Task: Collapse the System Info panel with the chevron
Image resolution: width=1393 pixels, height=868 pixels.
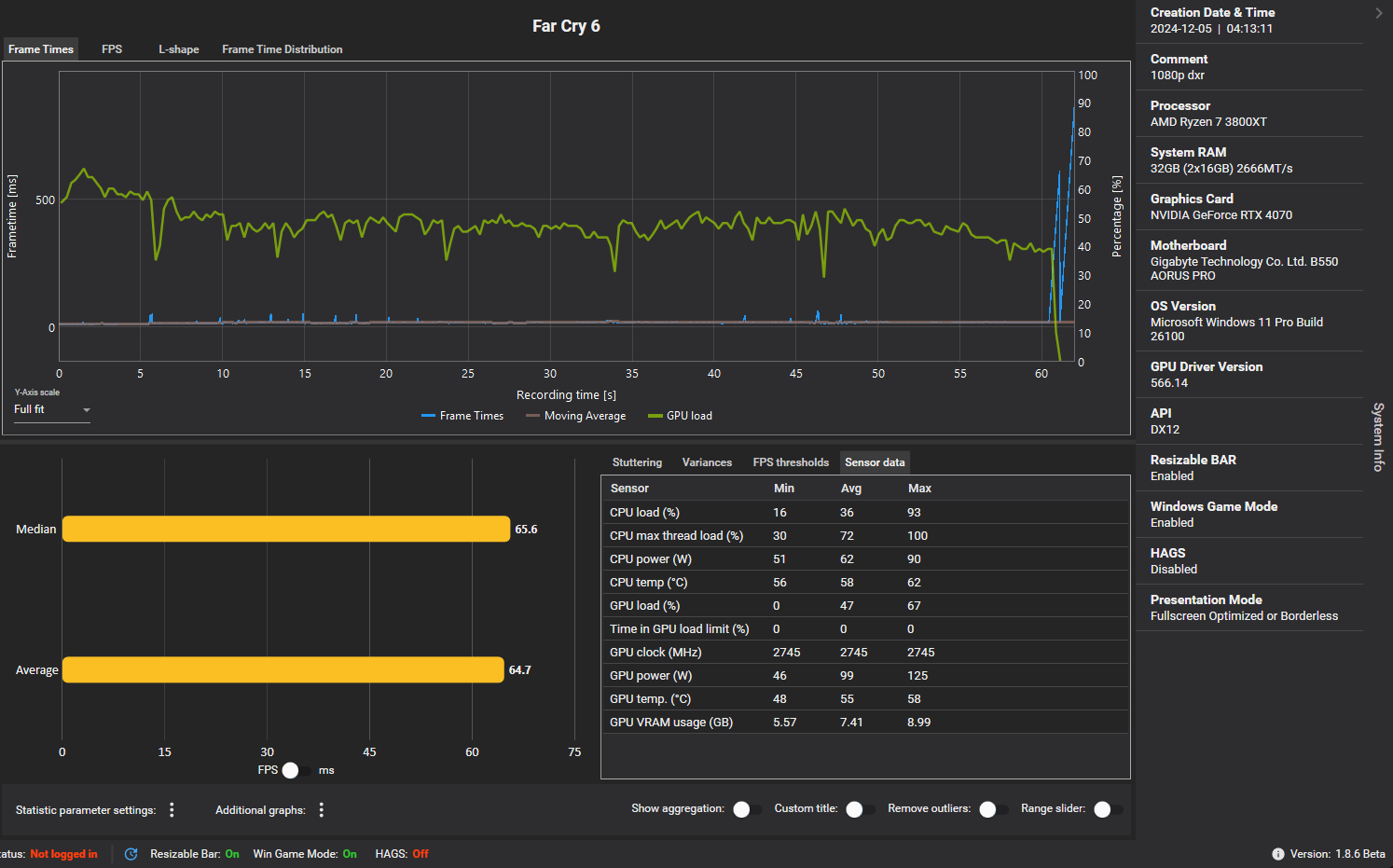Action: (x=1379, y=13)
